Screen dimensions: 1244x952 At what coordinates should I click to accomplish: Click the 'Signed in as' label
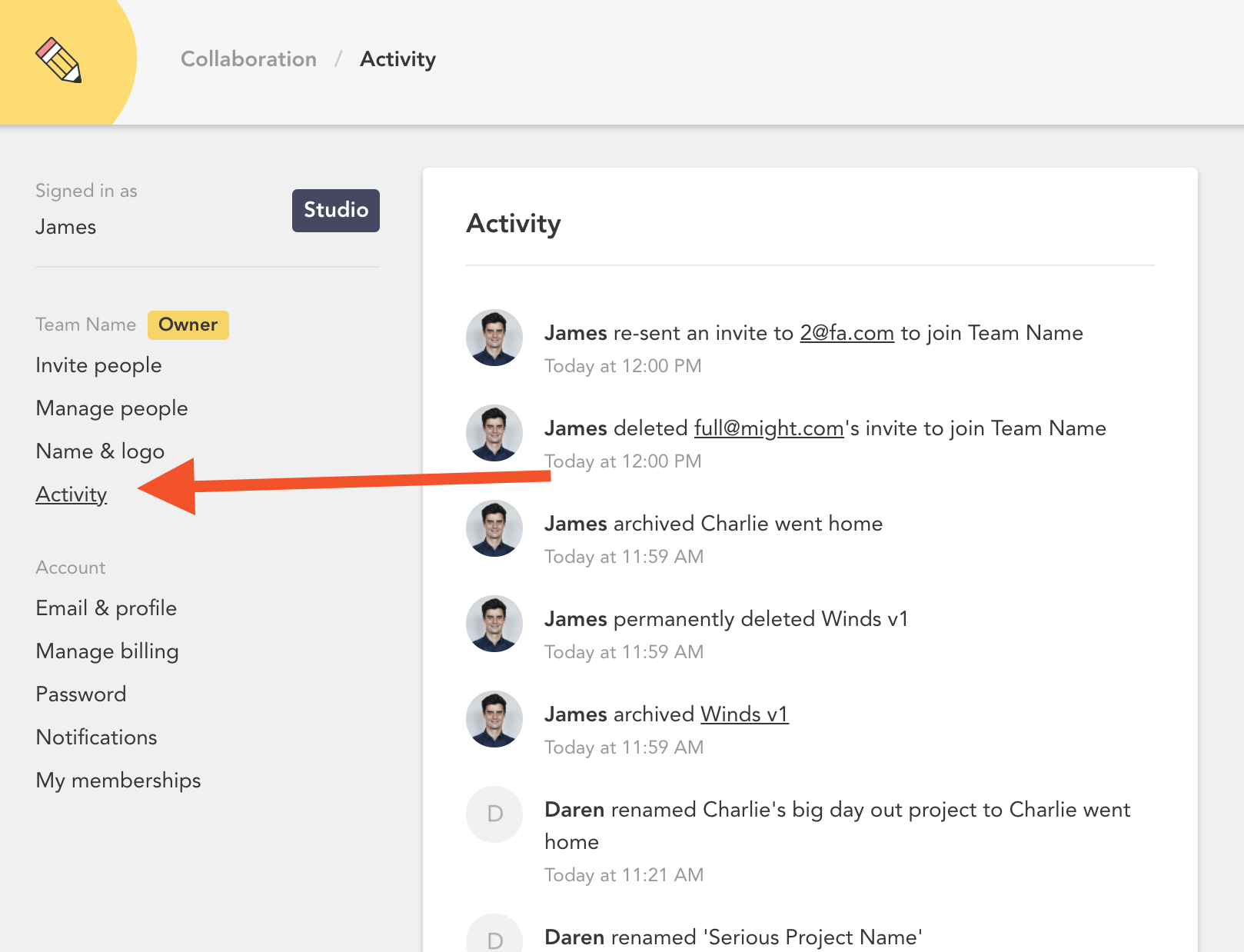point(86,191)
